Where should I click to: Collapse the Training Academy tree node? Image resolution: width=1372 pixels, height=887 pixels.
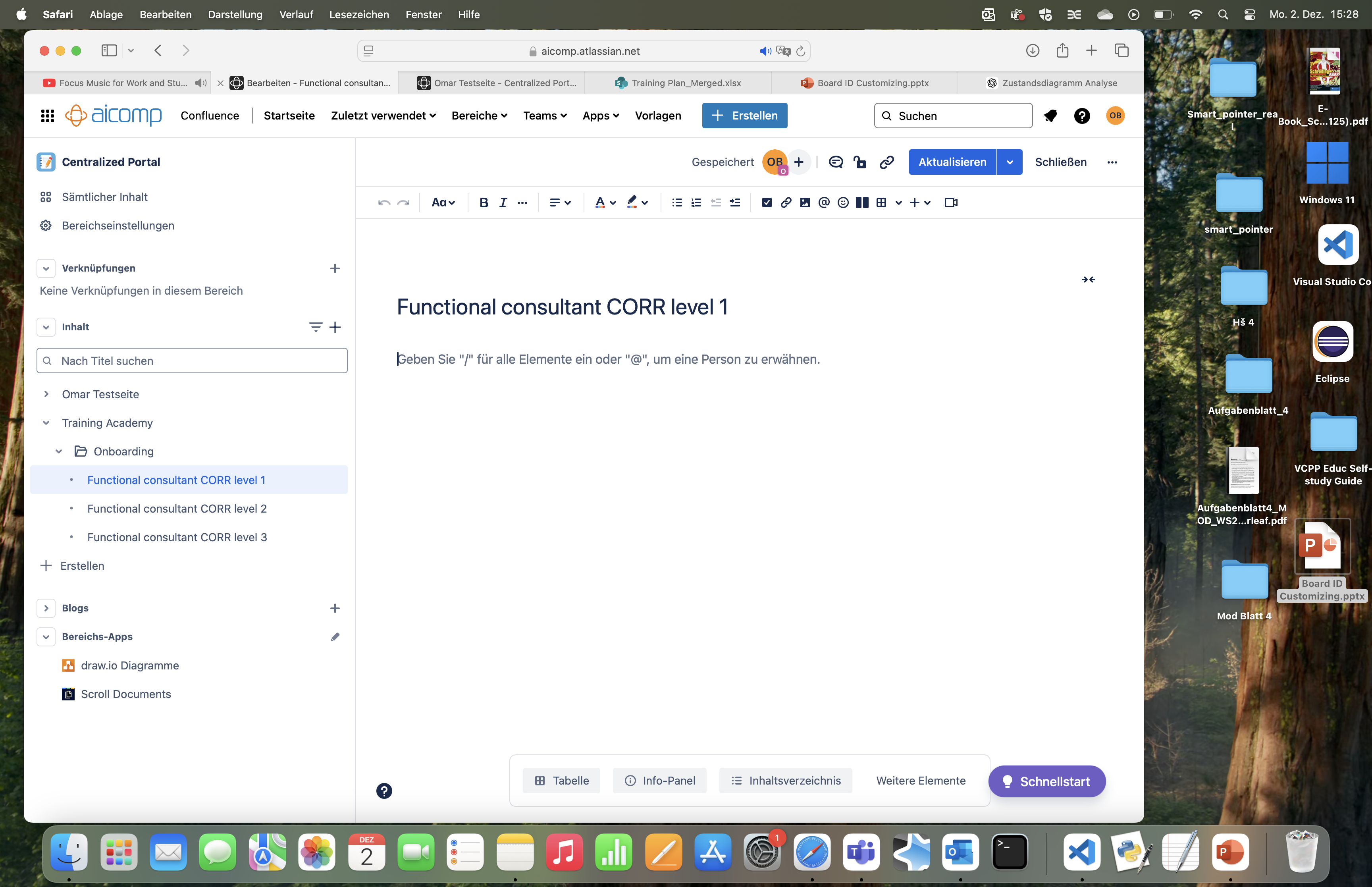click(x=46, y=423)
